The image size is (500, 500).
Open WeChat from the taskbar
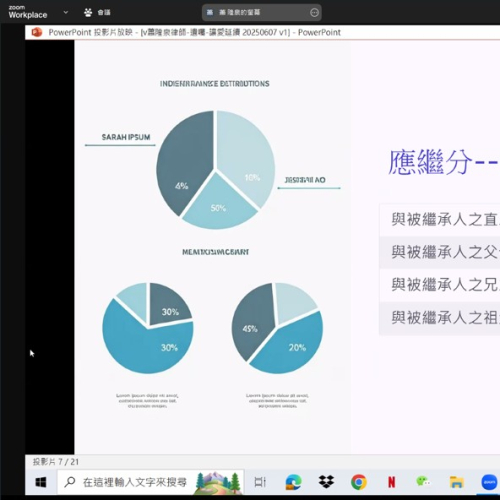tap(423, 481)
